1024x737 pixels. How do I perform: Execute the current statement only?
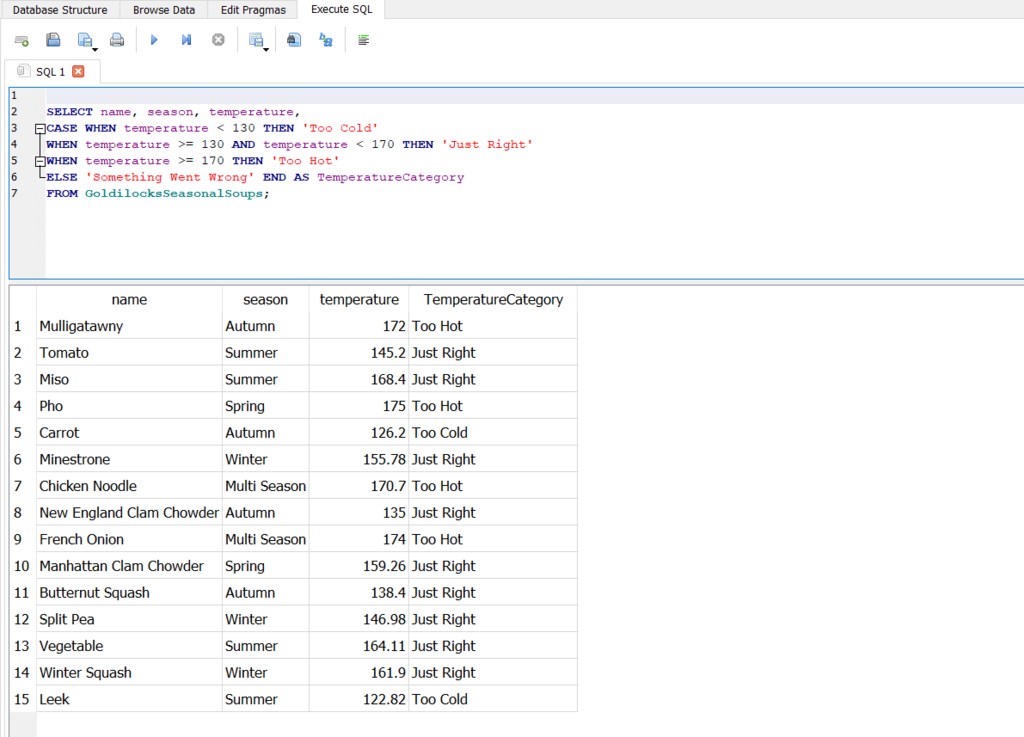[x=187, y=39]
